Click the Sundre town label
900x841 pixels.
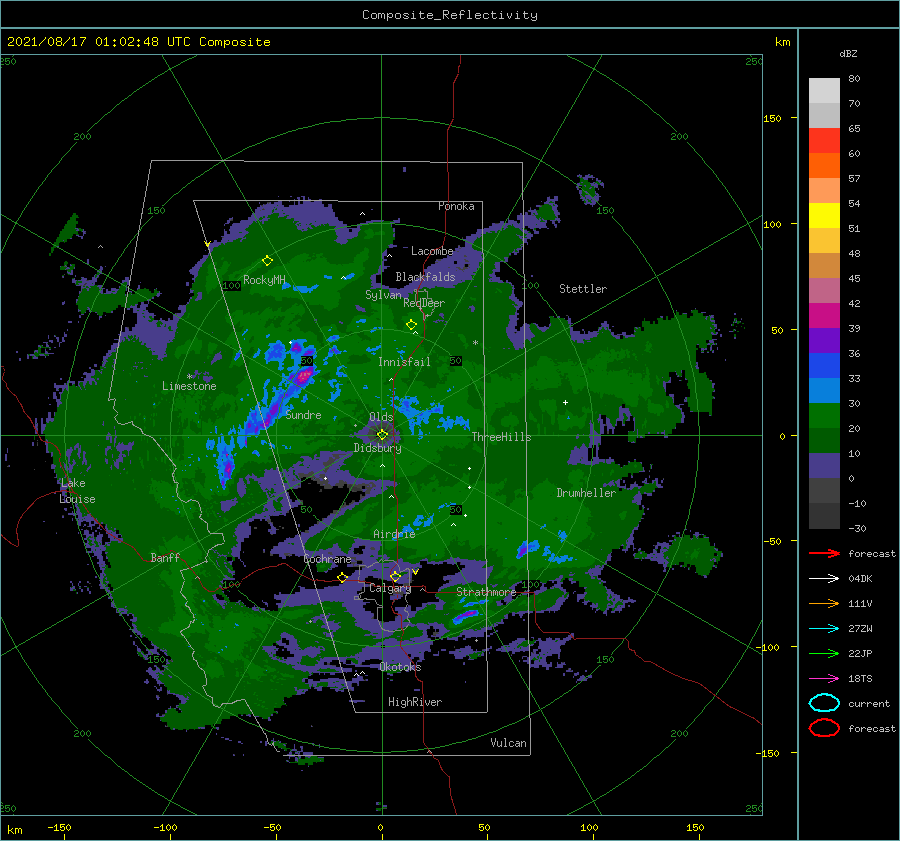[303, 414]
